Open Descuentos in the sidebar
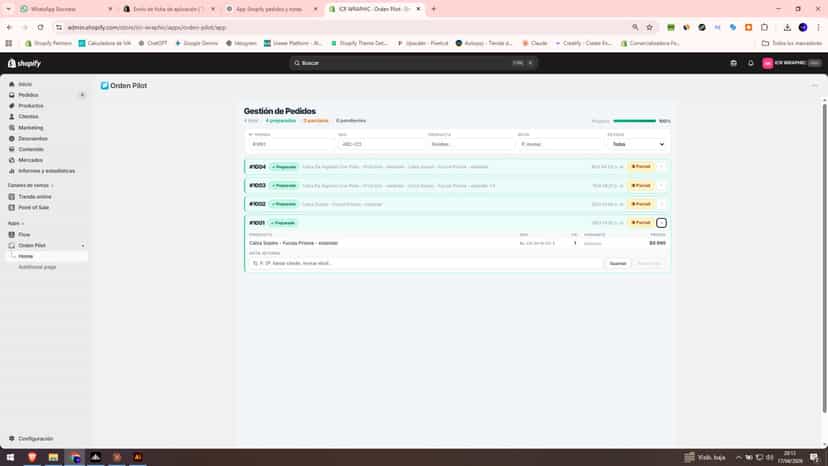 pyautogui.click(x=33, y=138)
